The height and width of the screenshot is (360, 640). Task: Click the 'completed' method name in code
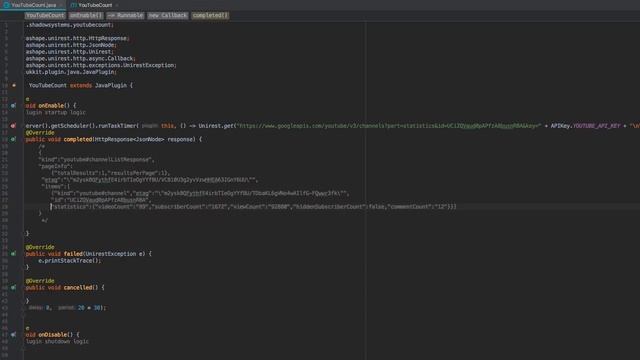pos(78,139)
